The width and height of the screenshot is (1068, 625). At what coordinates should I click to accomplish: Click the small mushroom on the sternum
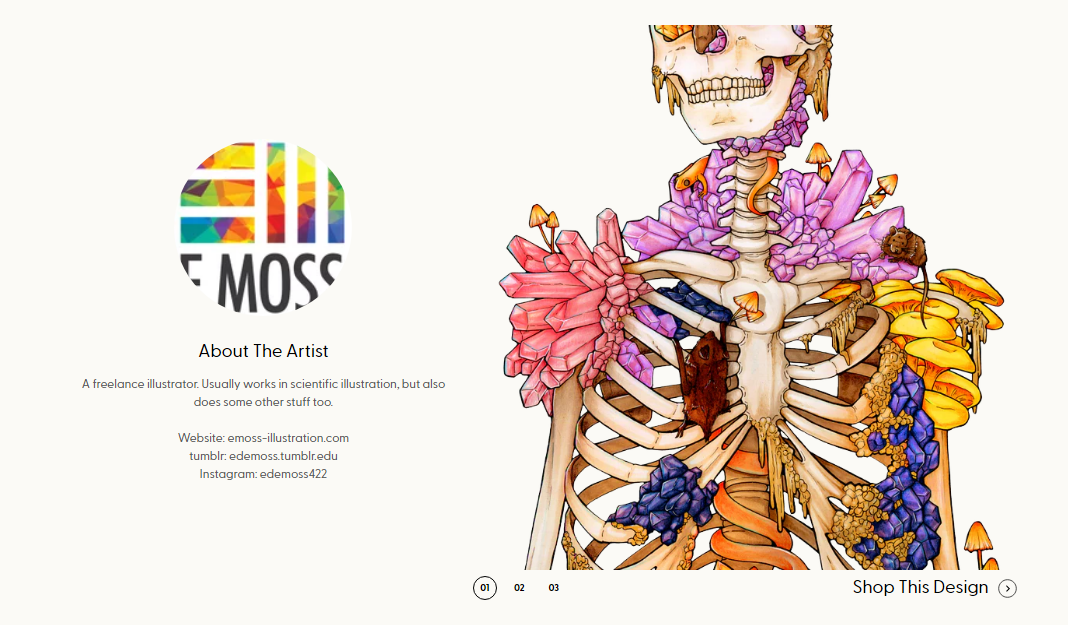[x=748, y=304]
